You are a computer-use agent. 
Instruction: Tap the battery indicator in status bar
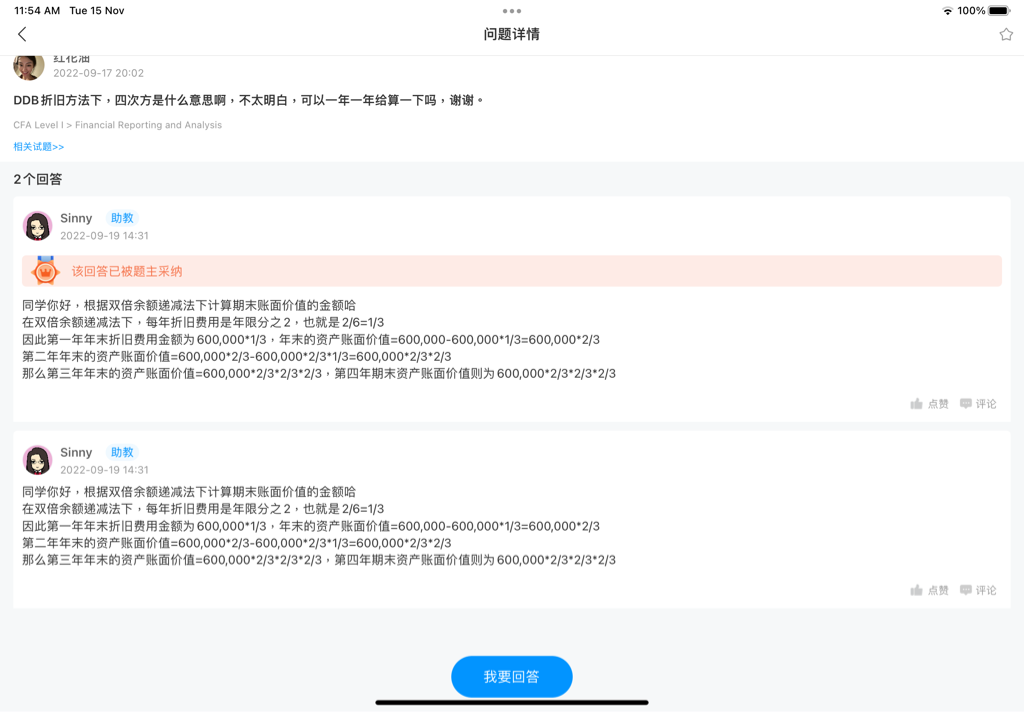click(x=999, y=10)
